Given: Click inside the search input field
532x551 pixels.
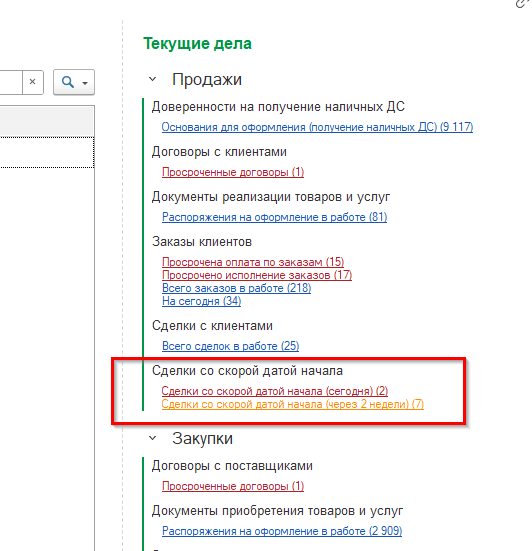Looking at the screenshot, I should click(11, 82).
